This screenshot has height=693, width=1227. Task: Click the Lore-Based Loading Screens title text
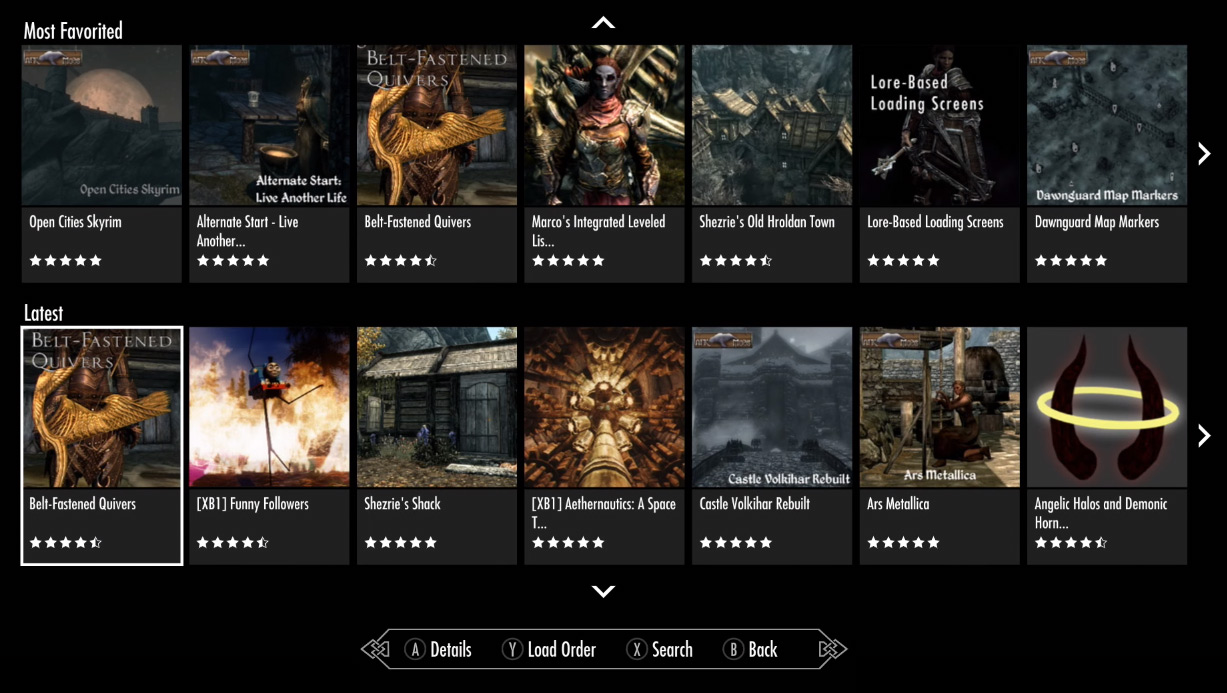tap(935, 222)
